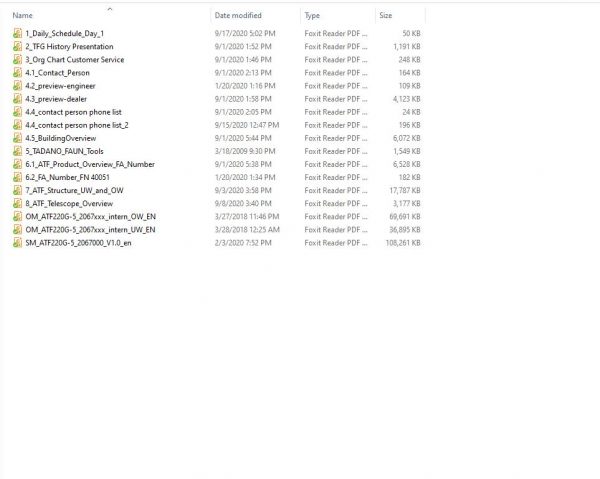Viewport: 600px width, 479px height.
Task: Click the size value 24 KB
Action: coord(411,112)
